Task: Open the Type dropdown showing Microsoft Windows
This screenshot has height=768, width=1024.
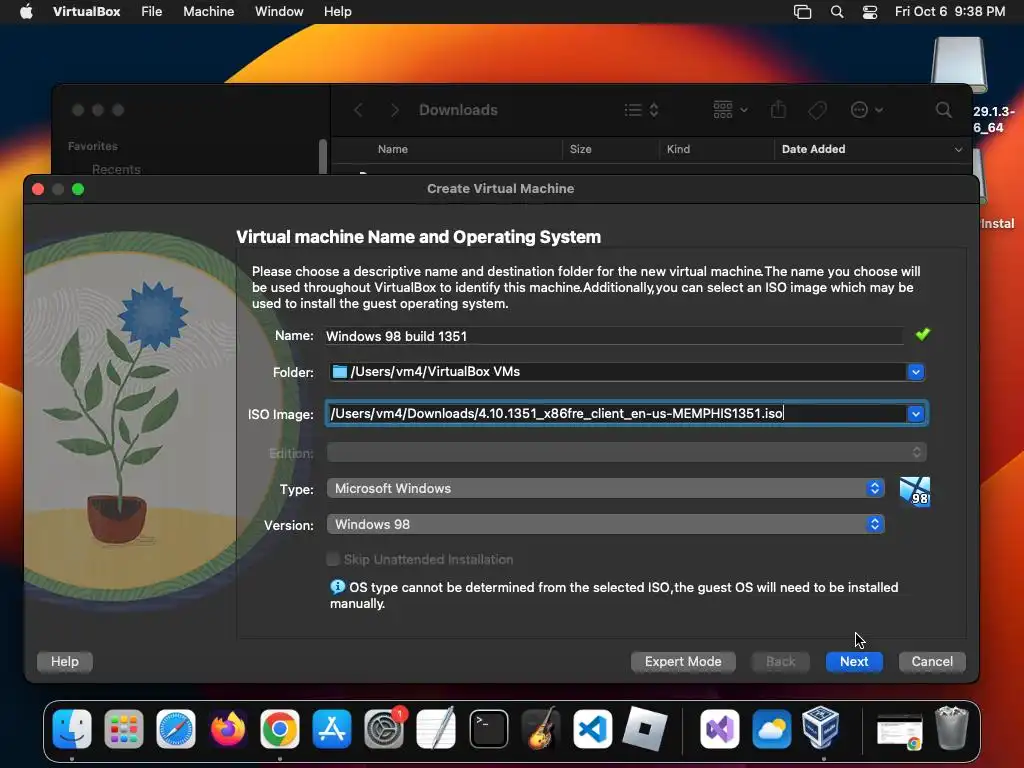Action: 606,488
